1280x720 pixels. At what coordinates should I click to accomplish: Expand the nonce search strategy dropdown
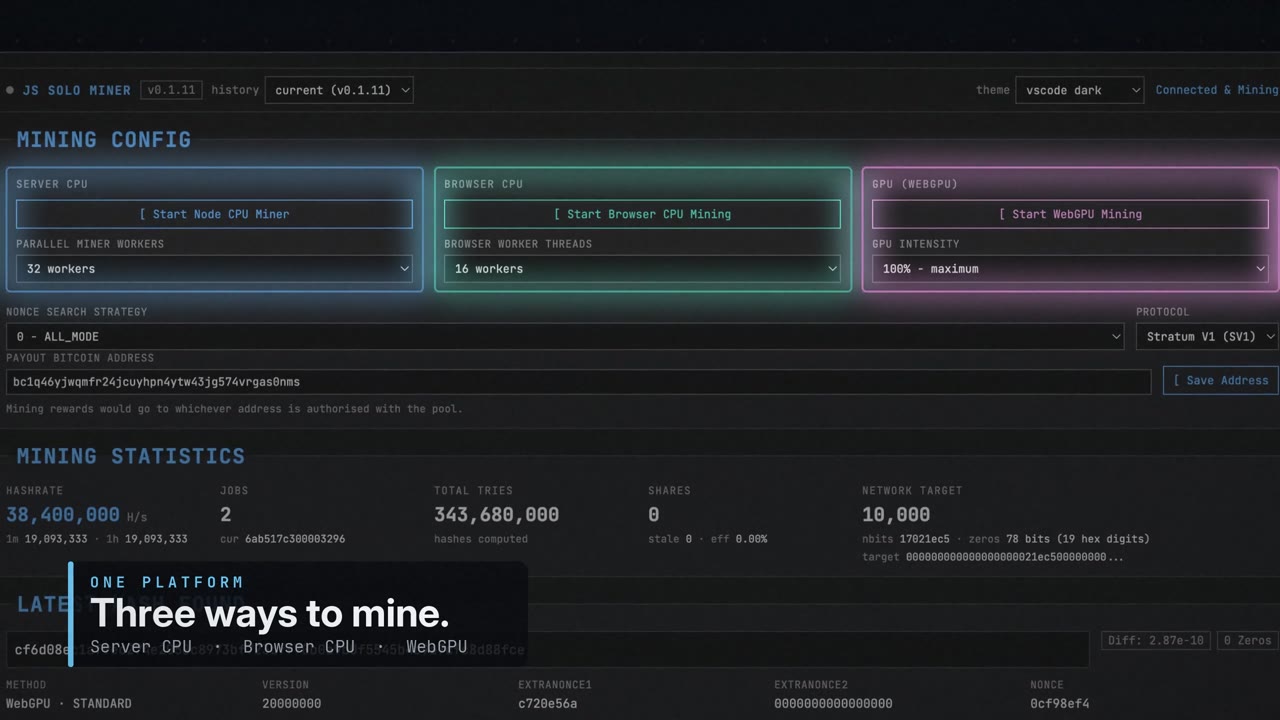(566, 336)
